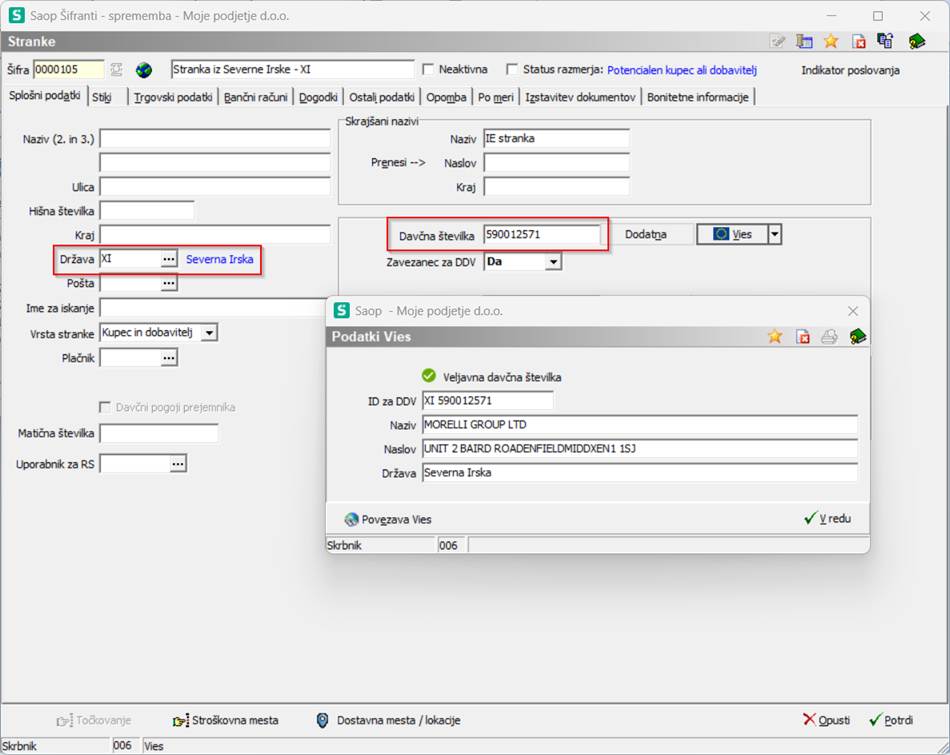Viewport: 950px width, 755px height.
Task: Click Prenesi --> in Skrajšani nazivi
Action: click(x=397, y=162)
